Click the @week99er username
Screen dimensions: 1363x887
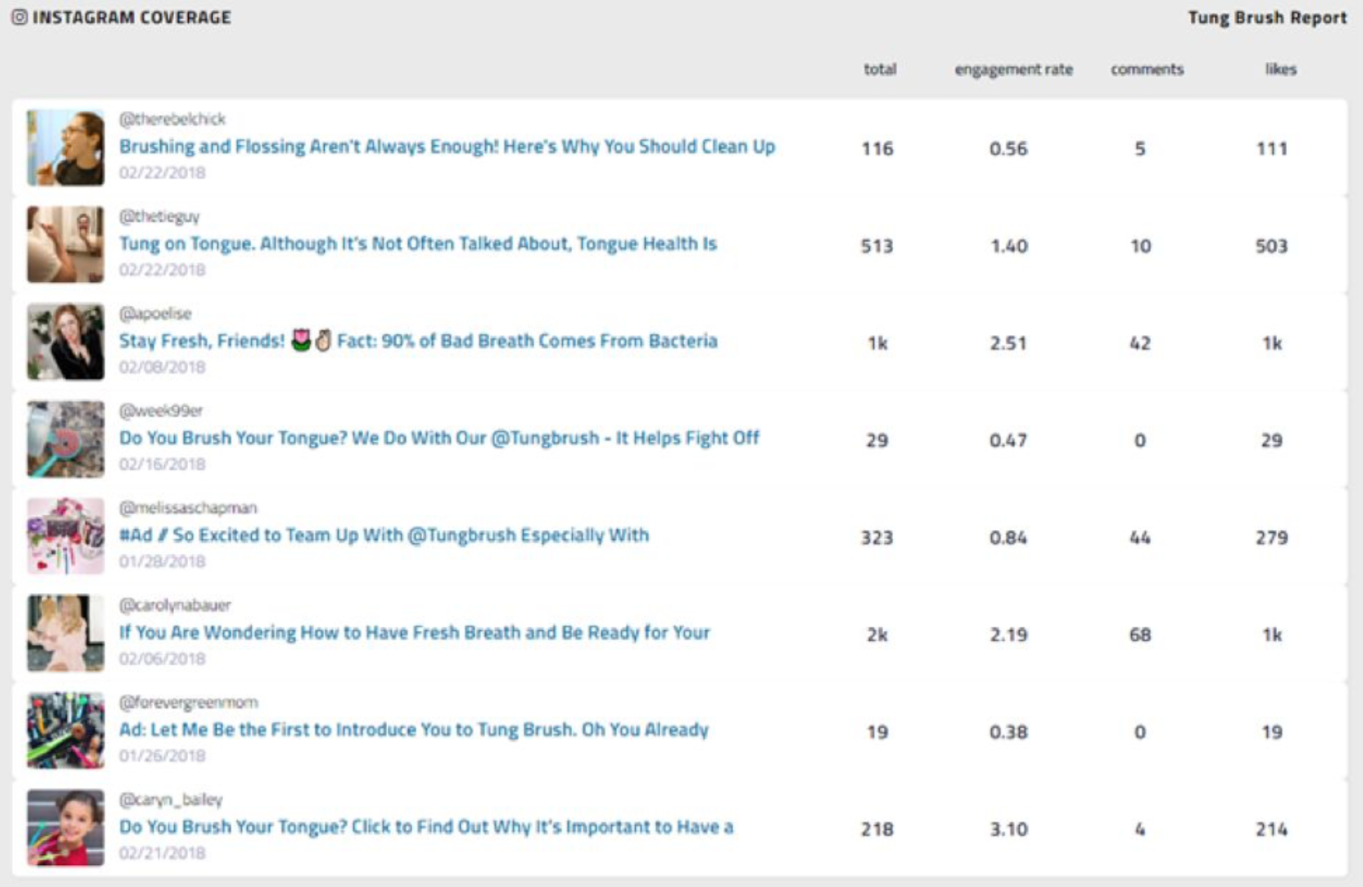(161, 410)
